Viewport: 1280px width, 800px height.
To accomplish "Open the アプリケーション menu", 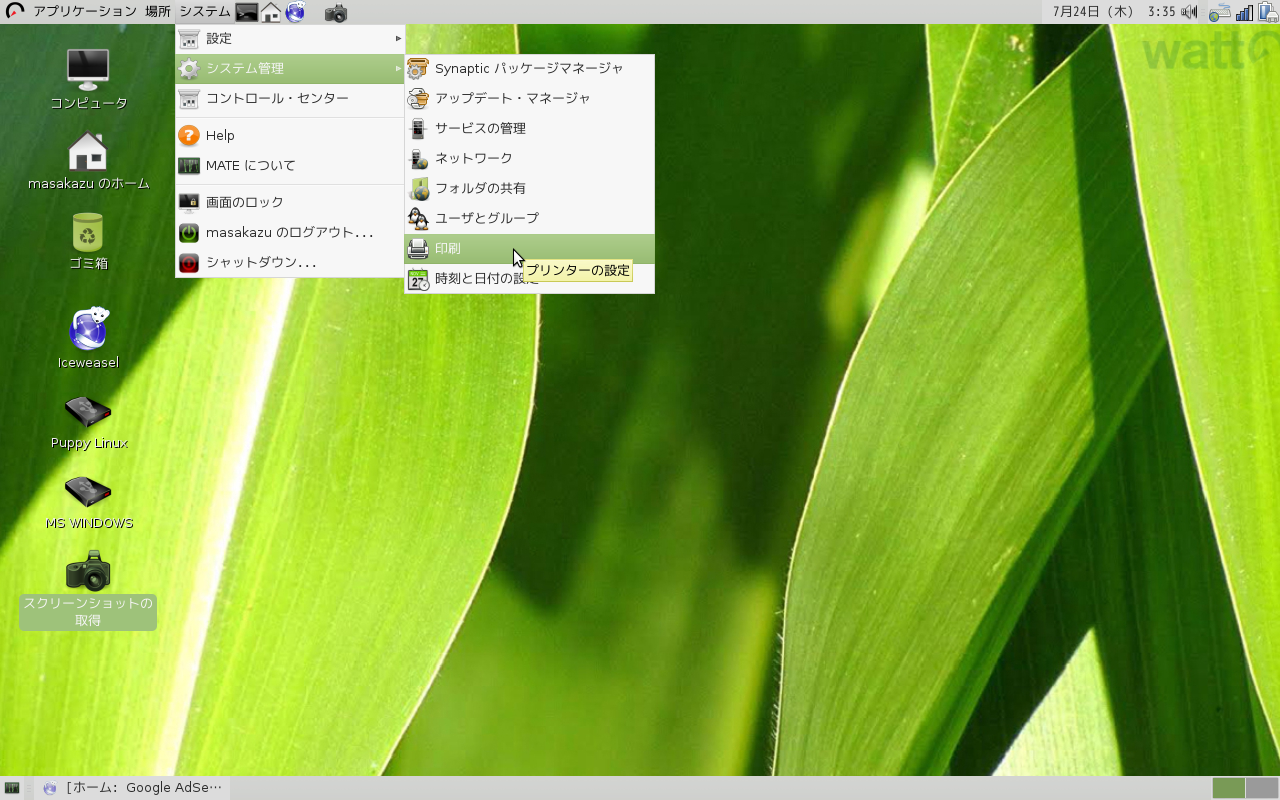I will tap(85, 12).
